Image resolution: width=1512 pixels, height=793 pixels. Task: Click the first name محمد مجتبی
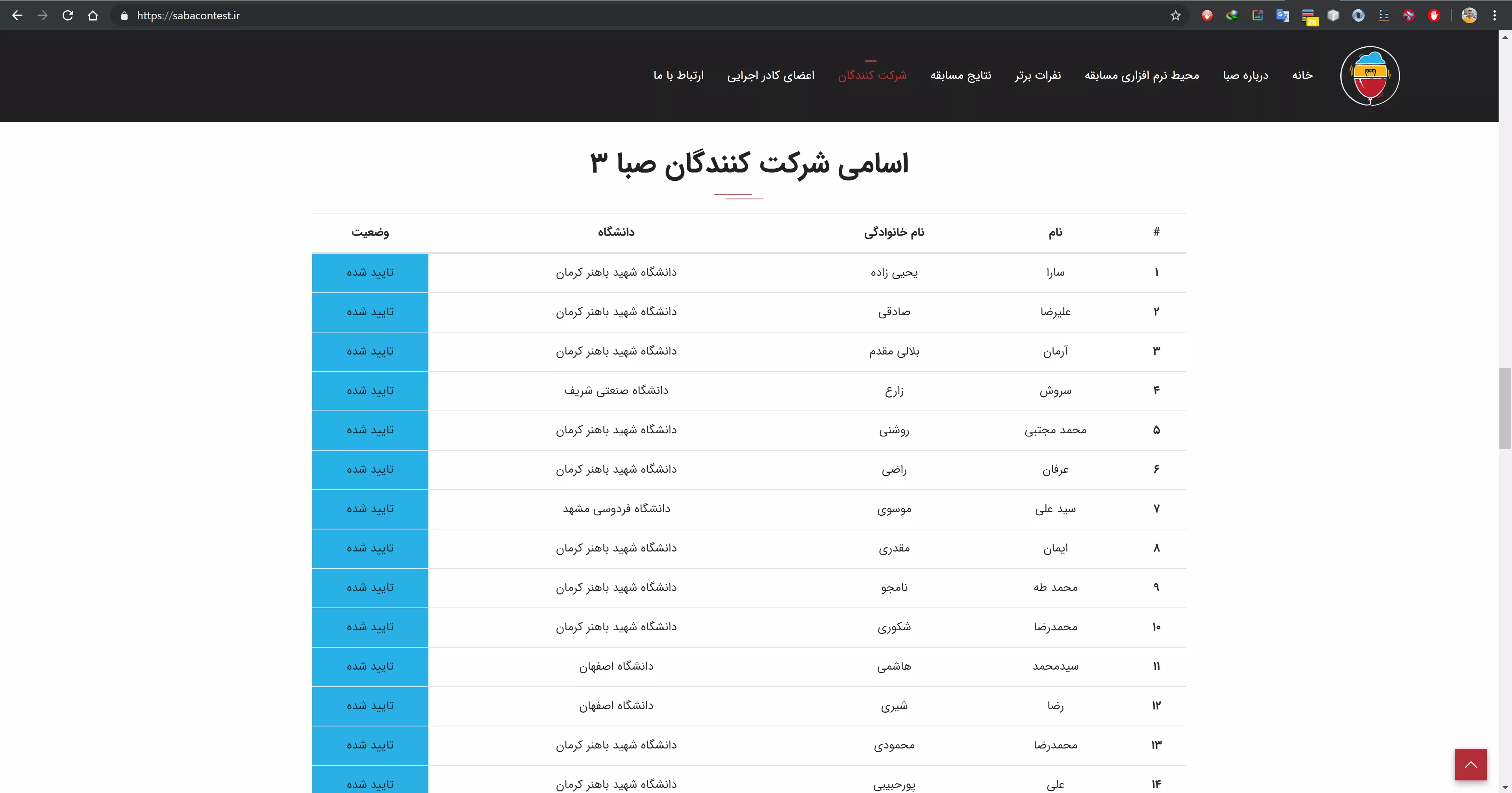pos(1055,430)
